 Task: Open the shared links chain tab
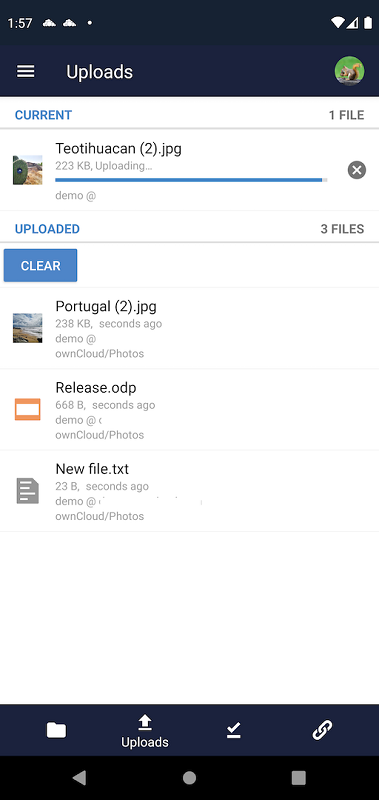pos(322,730)
